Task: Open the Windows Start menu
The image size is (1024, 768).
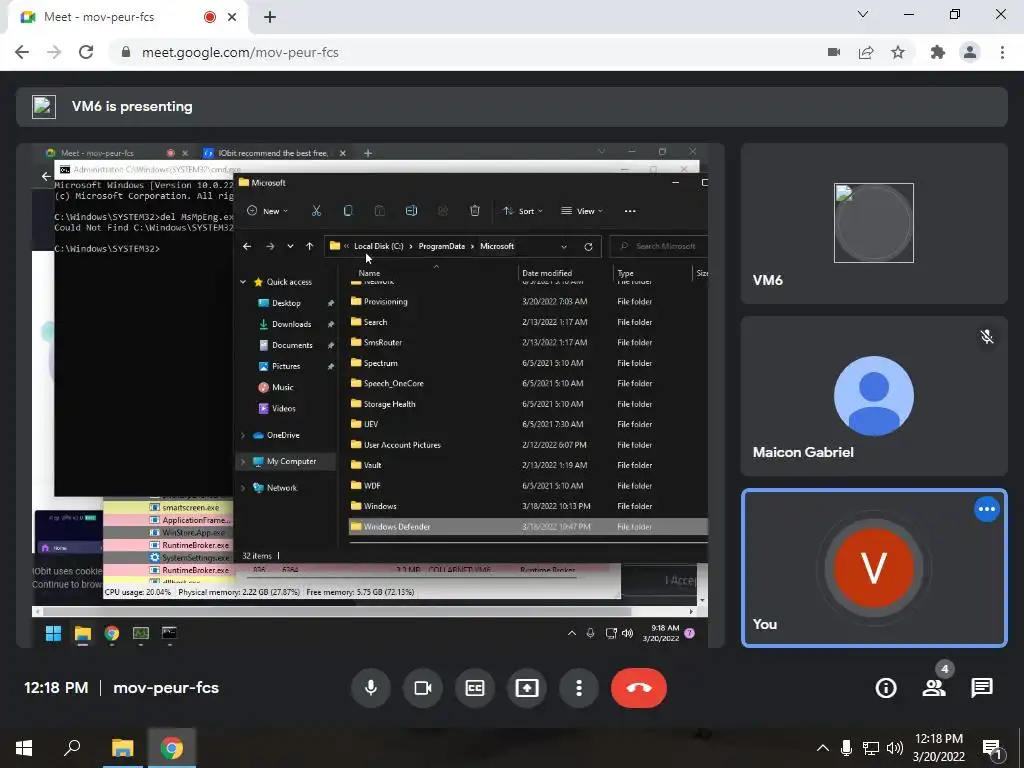Action: coord(24,748)
